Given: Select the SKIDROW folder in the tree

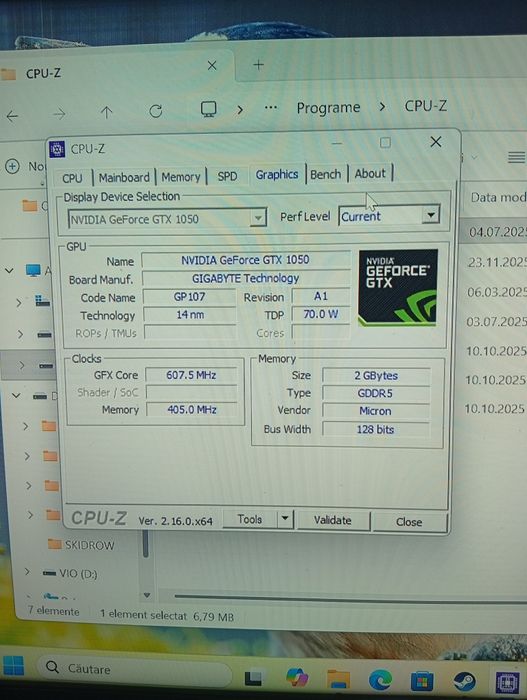Looking at the screenshot, I should click(81, 545).
